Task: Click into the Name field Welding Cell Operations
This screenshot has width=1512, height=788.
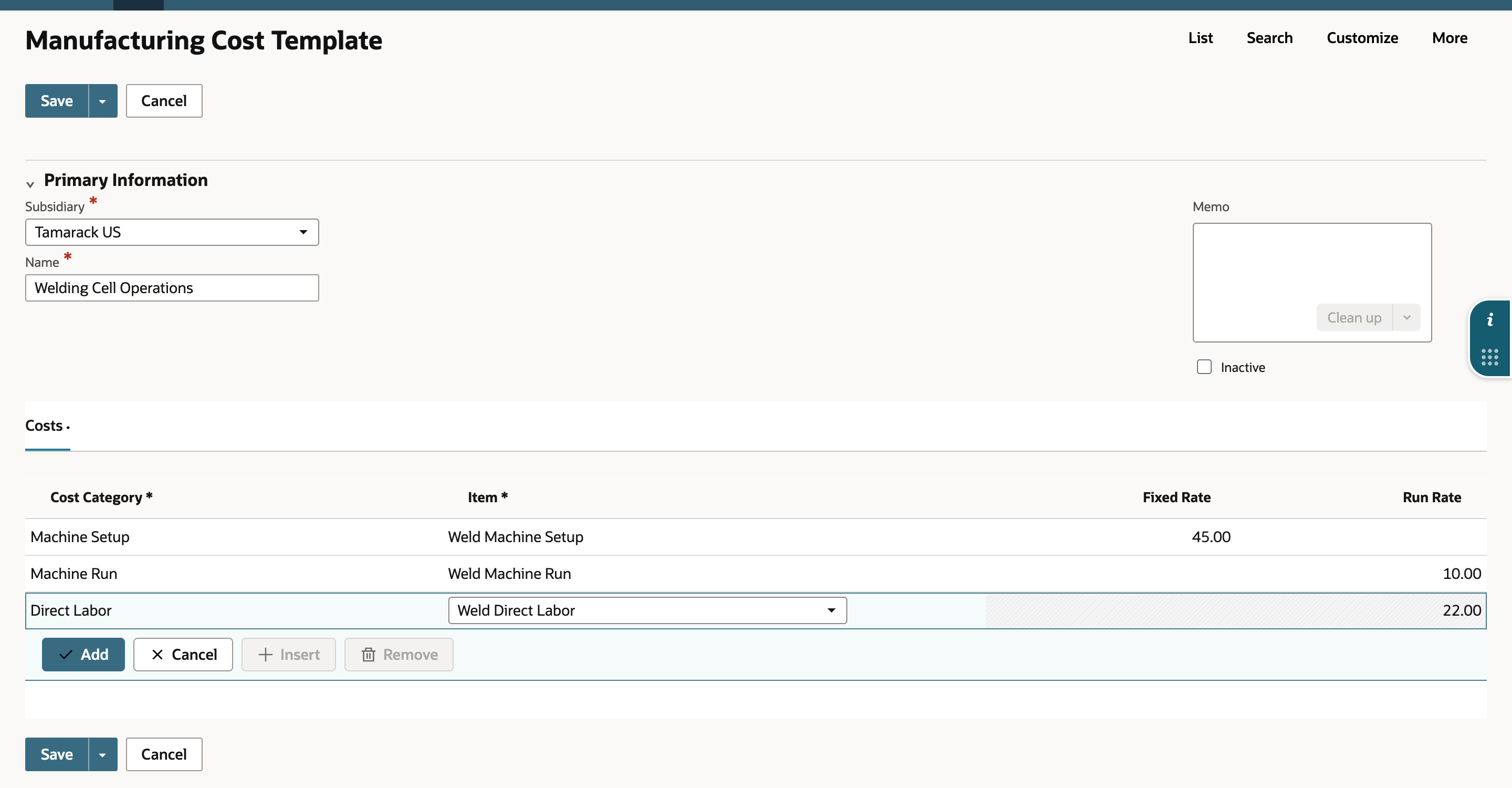Action: tap(172, 288)
